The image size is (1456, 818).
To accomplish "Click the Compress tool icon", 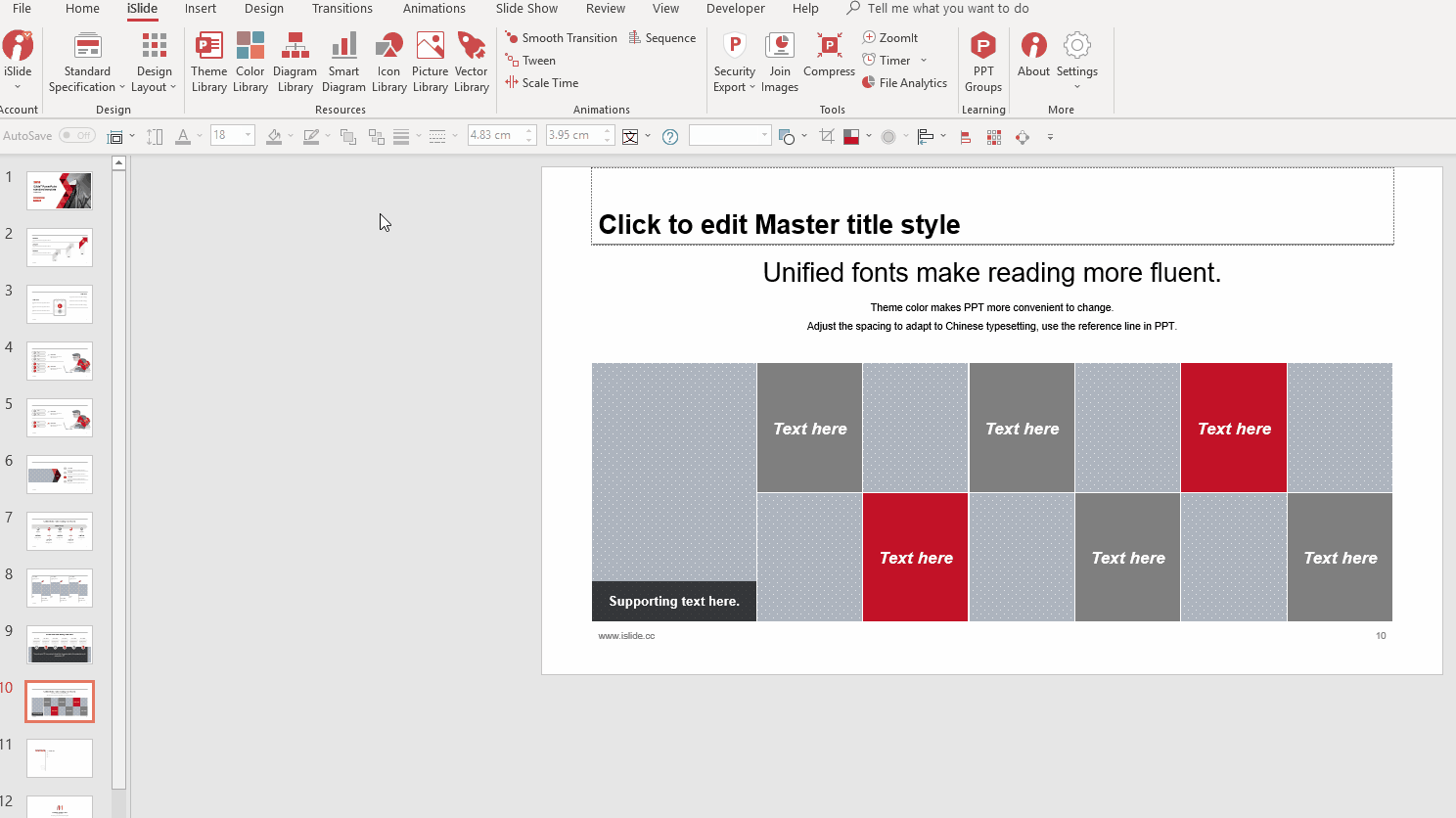I will (829, 47).
